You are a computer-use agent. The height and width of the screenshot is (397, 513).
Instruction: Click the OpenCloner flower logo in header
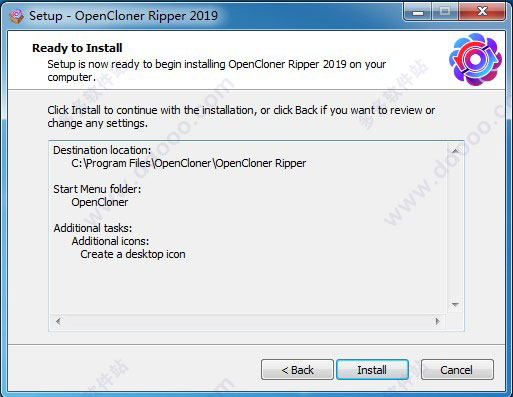pos(475,59)
